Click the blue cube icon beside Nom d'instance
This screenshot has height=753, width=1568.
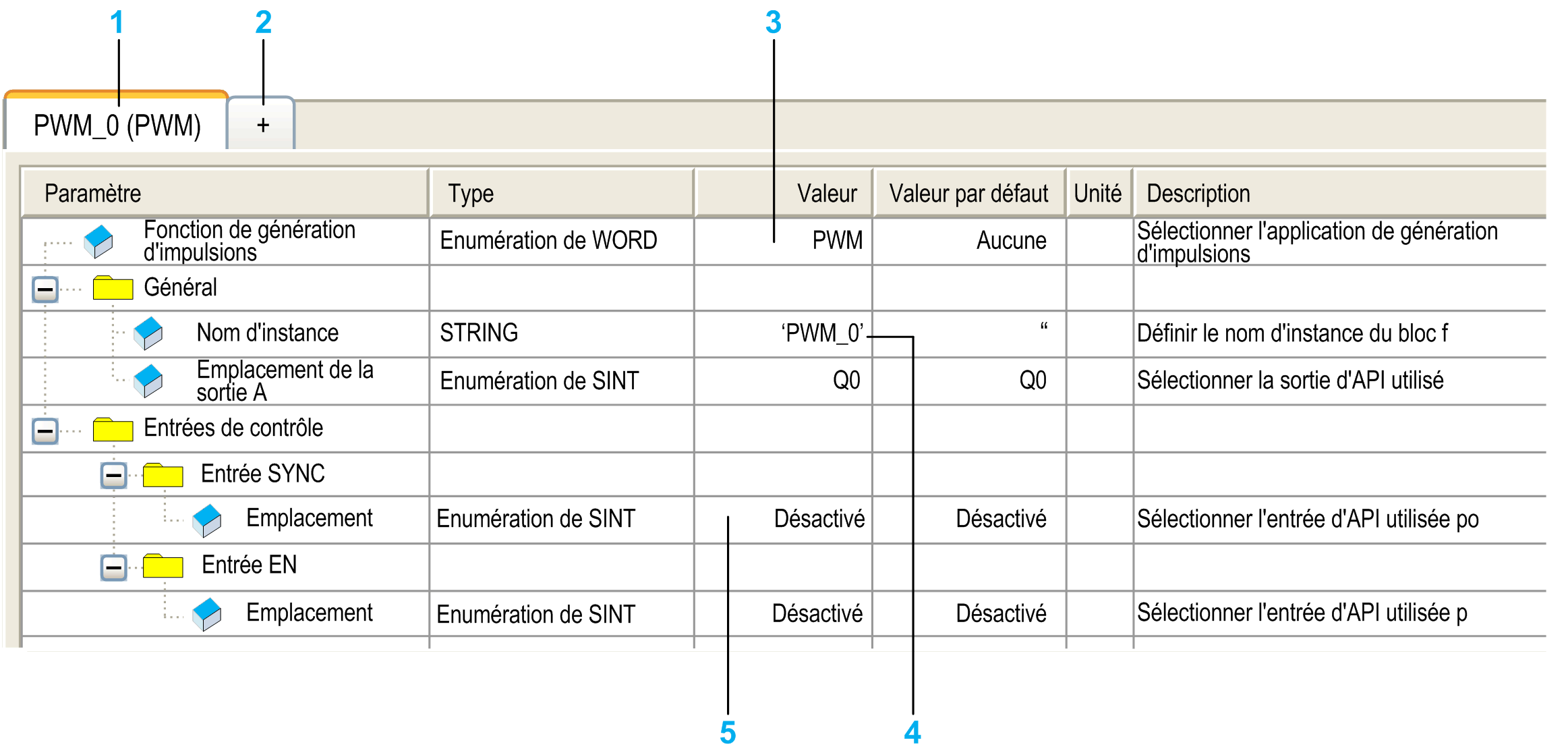148,333
